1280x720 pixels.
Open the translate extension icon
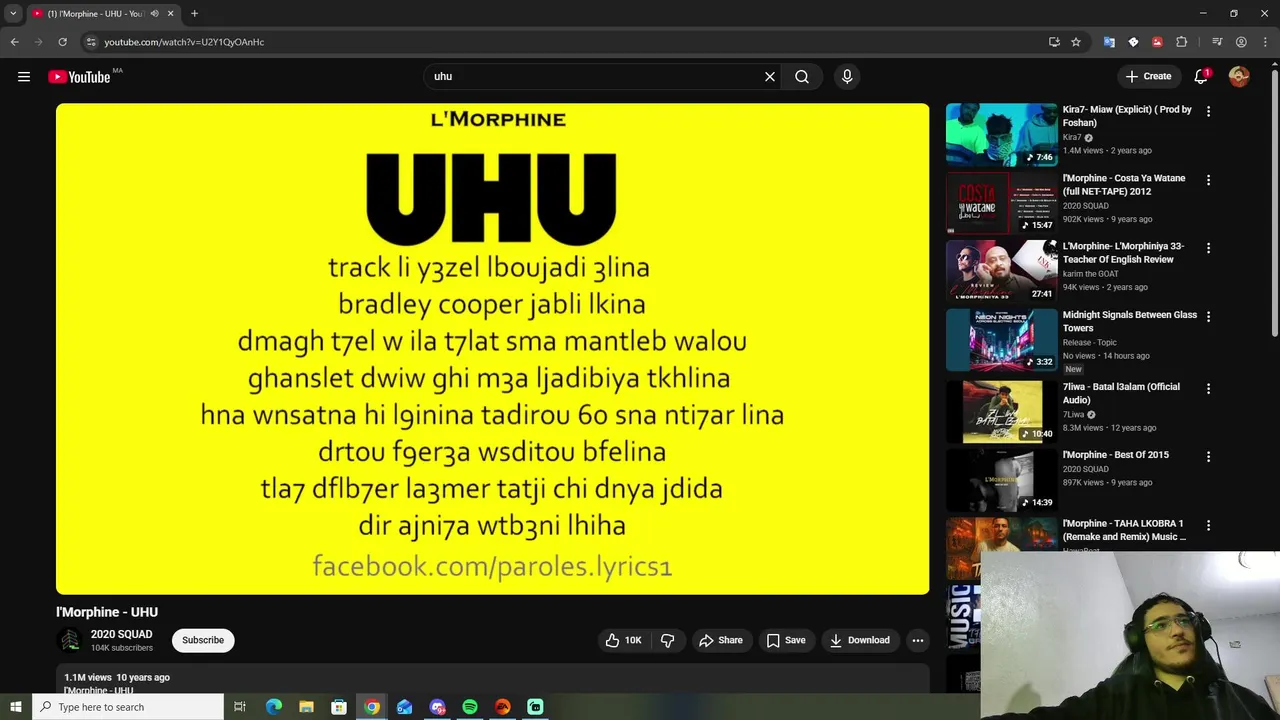(x=1109, y=42)
